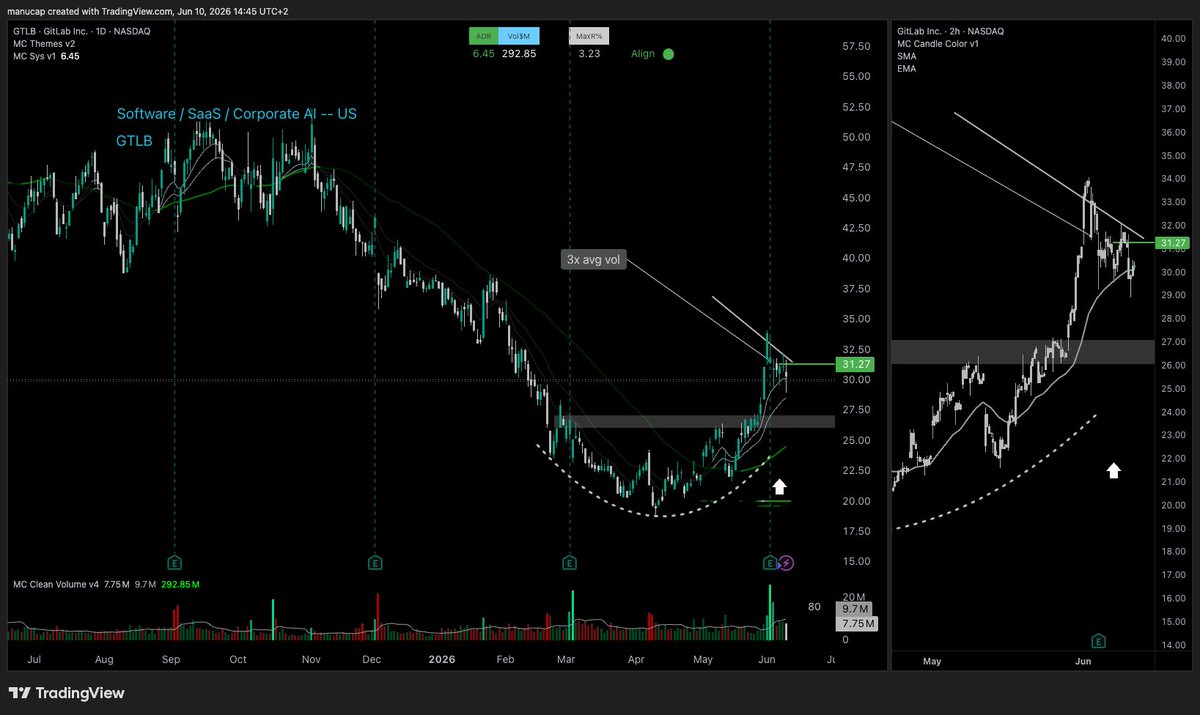Click the purple lightning event icon

tap(787, 563)
